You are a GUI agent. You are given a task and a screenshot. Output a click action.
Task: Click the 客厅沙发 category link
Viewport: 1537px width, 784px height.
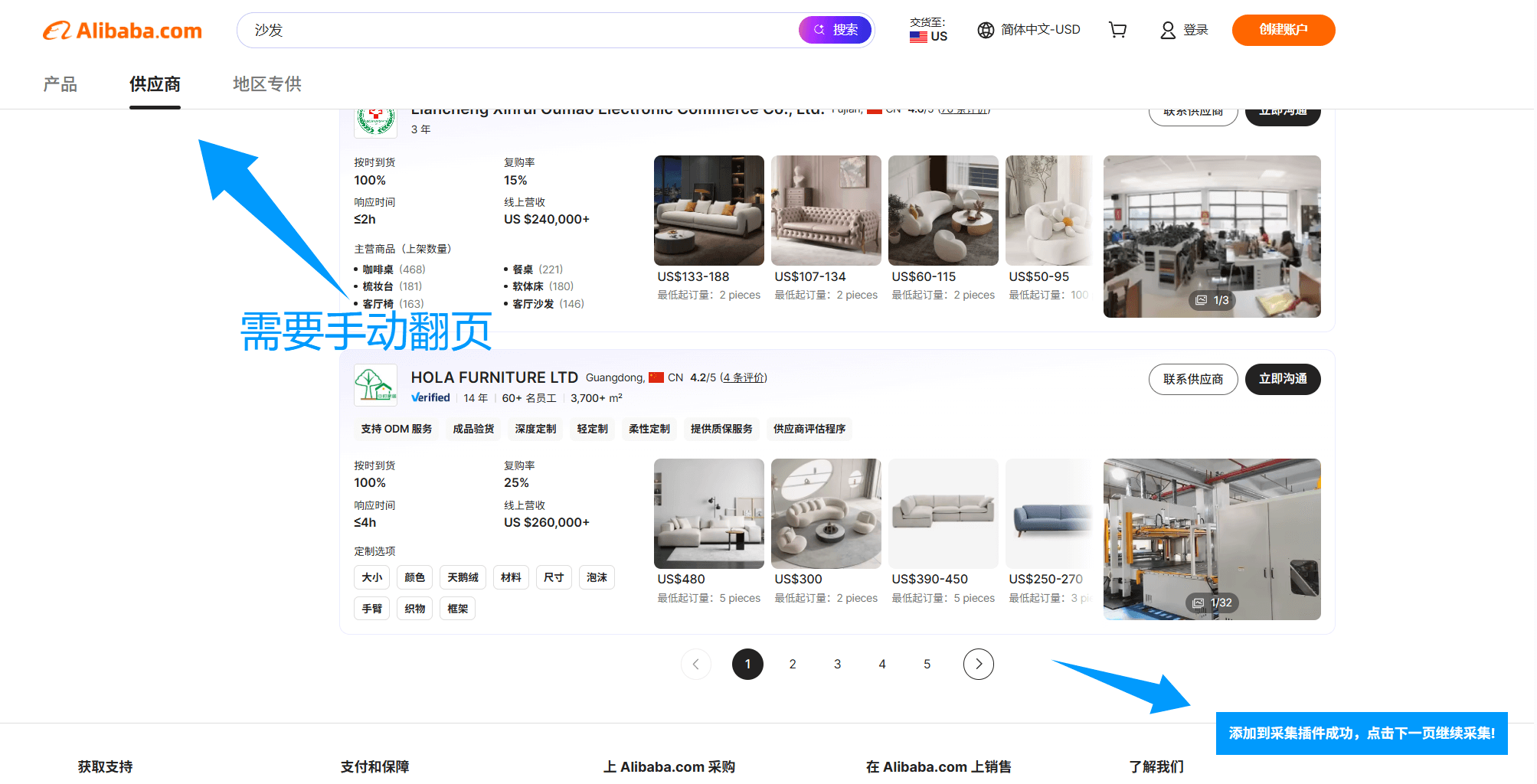coord(533,304)
